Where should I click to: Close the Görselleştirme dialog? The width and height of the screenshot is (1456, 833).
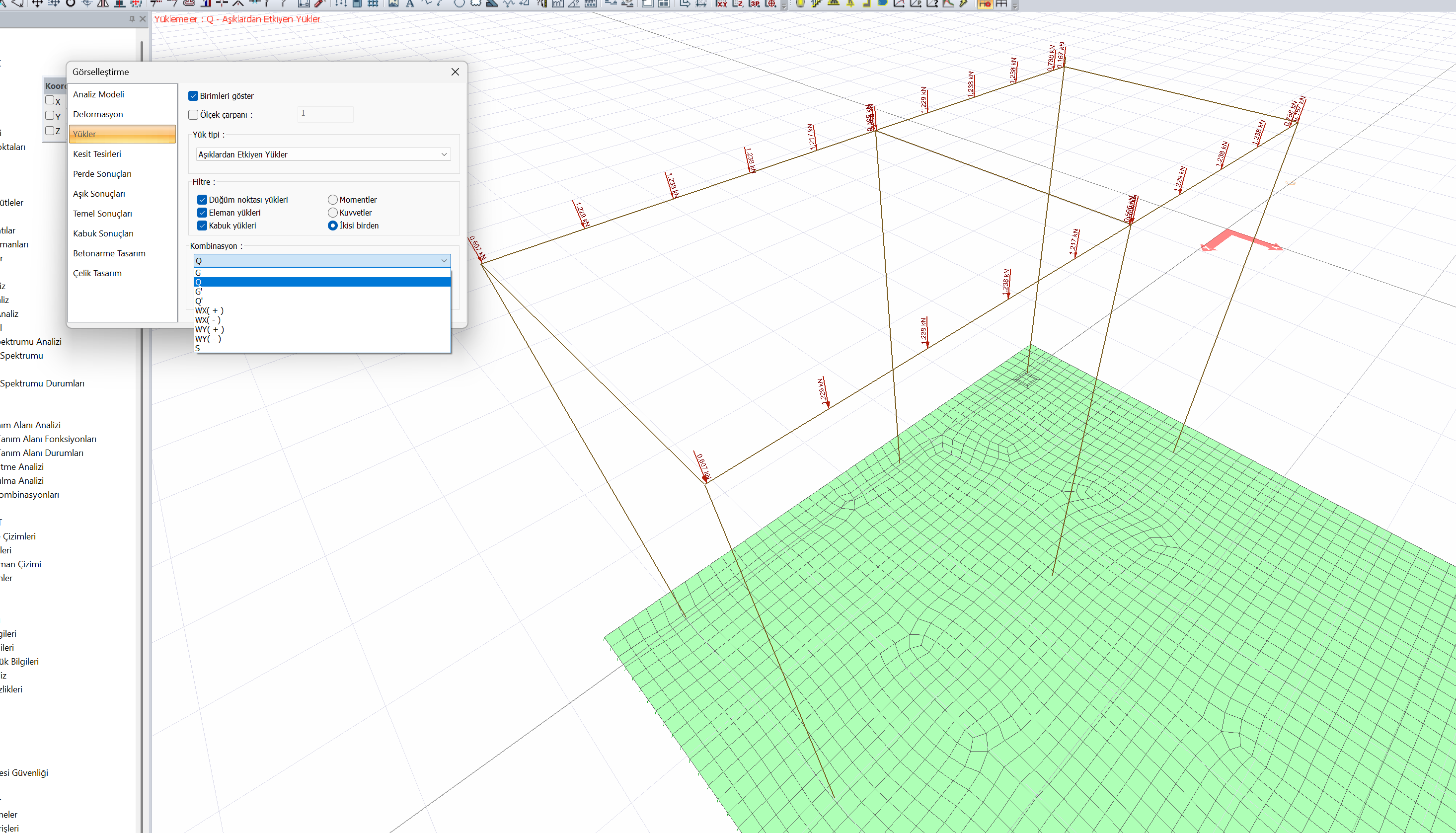point(455,72)
